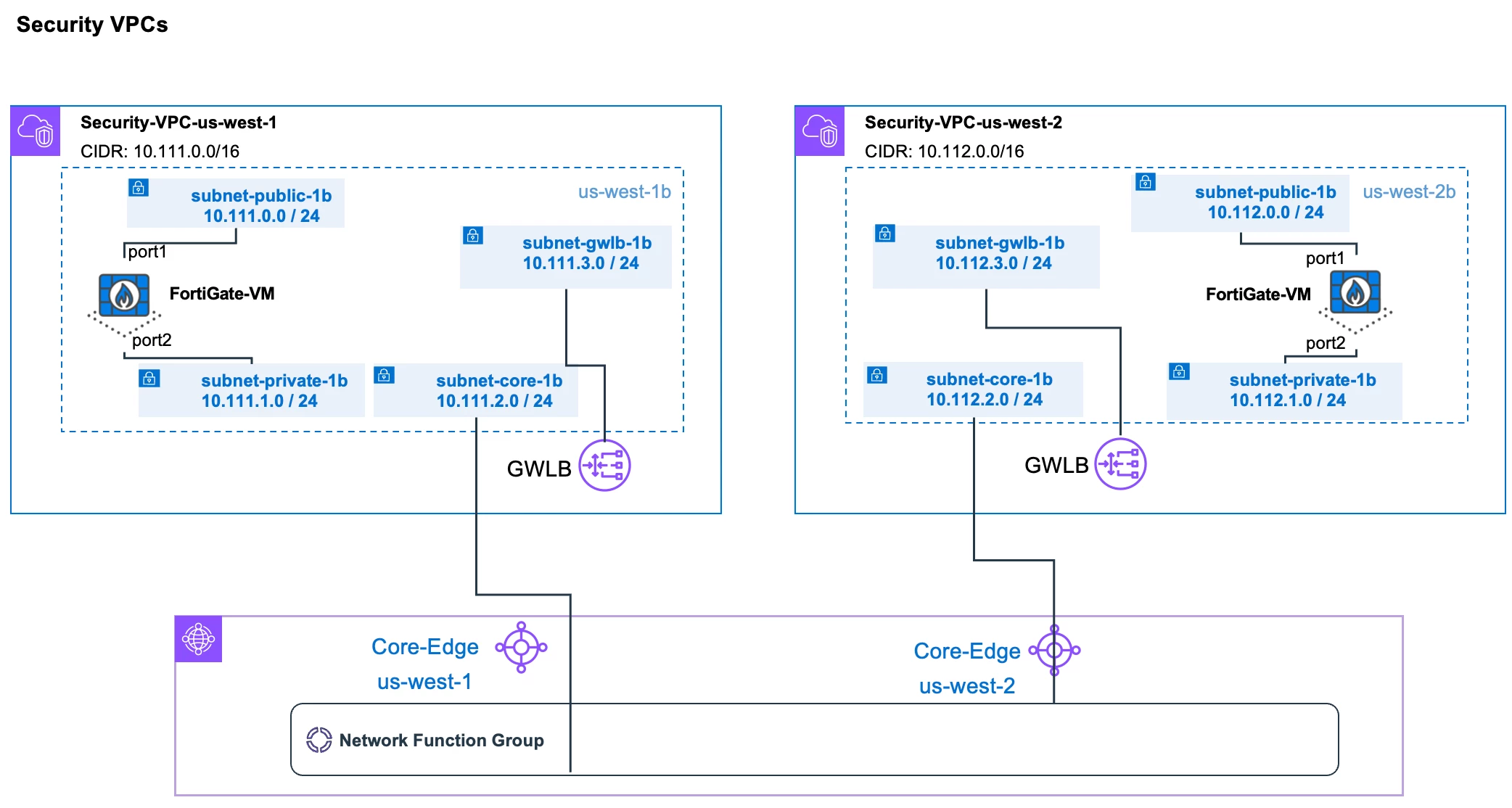
Task: Click lock icon of subnet-core-1b 10.112.2.0
Action: click(x=877, y=375)
